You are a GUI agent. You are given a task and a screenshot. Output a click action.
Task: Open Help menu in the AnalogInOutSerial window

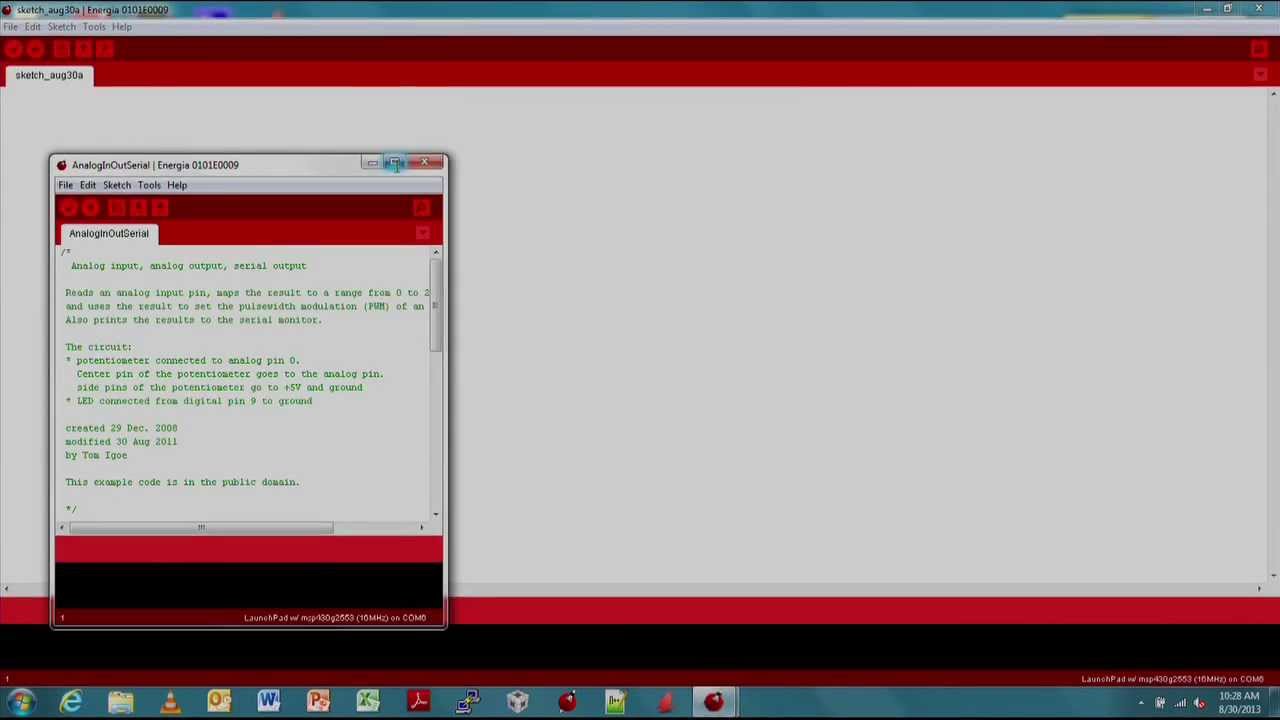coord(177,185)
